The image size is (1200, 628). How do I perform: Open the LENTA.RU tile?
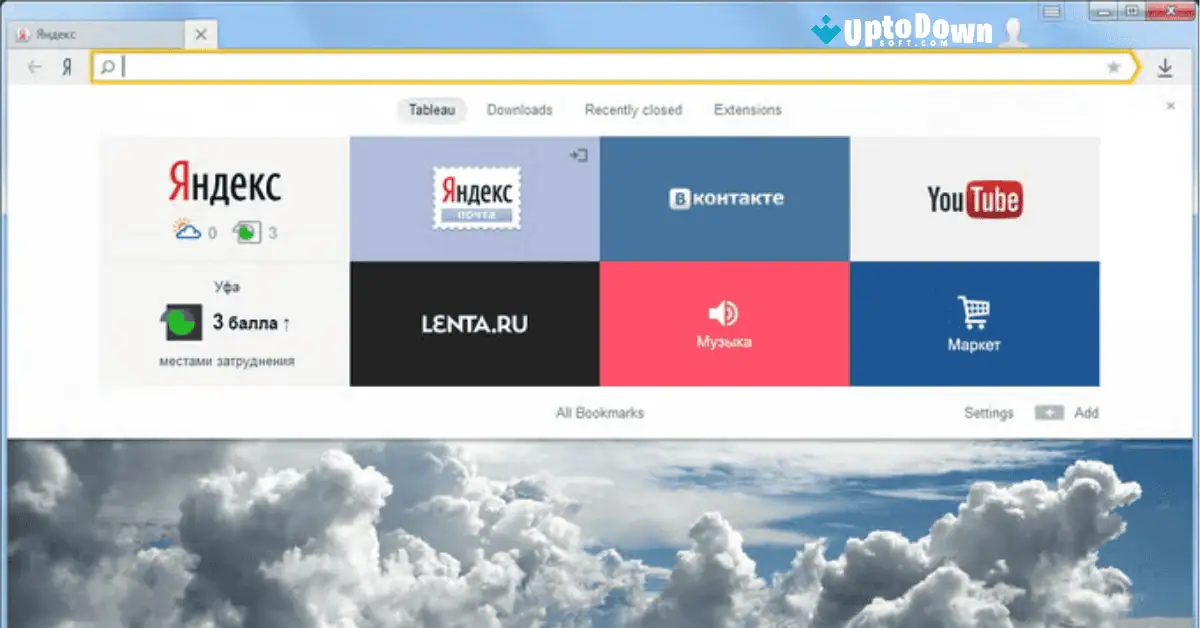tap(474, 322)
